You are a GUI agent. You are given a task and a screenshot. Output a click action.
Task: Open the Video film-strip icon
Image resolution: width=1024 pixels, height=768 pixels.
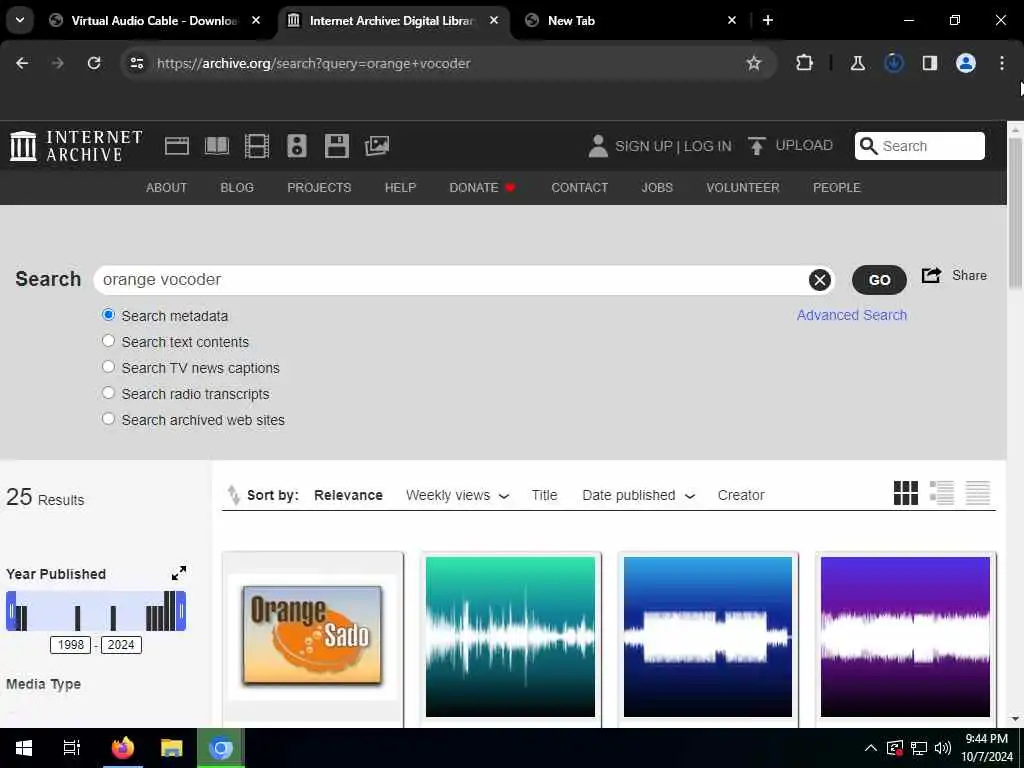pos(257,146)
